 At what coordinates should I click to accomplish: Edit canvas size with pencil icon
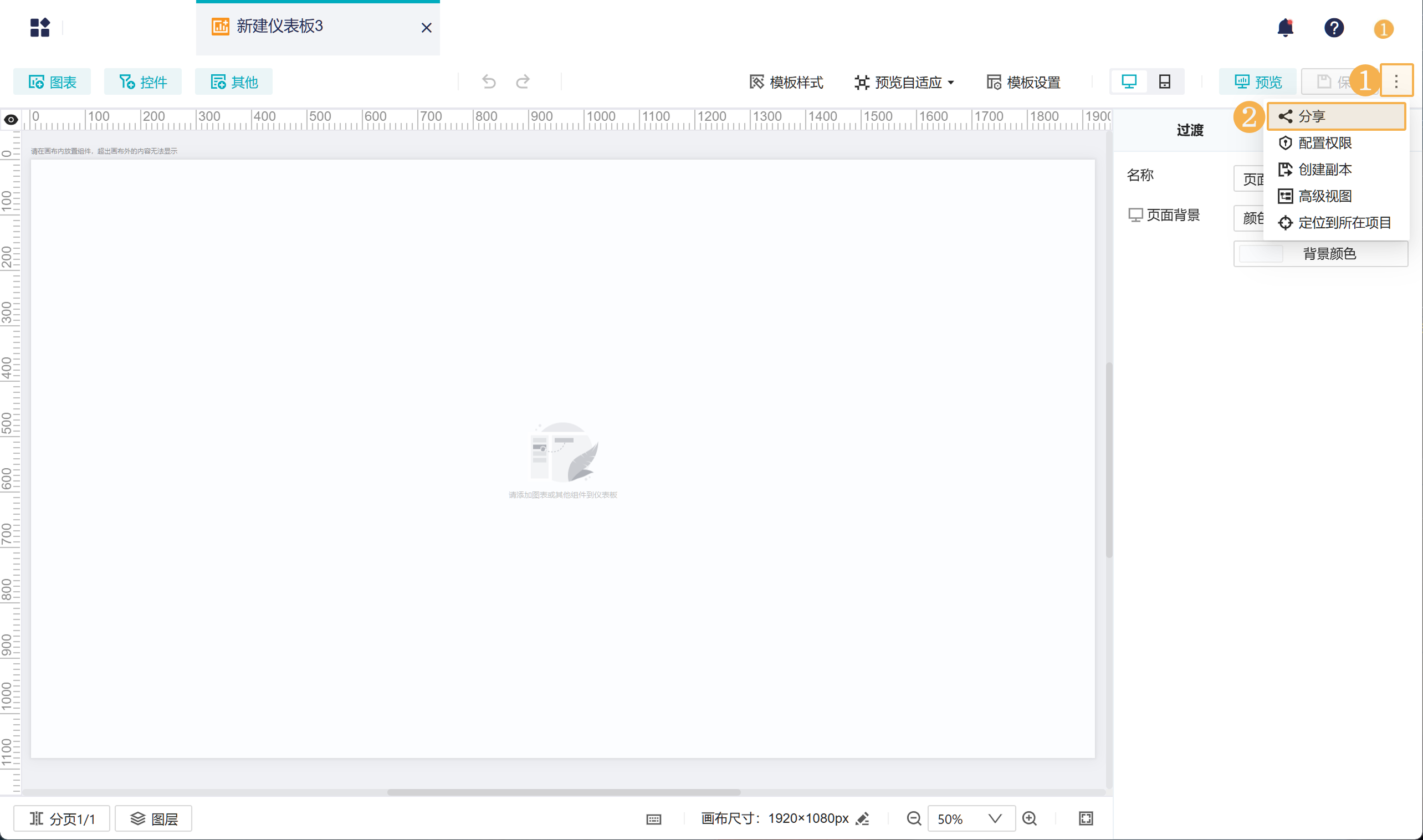[x=863, y=818]
